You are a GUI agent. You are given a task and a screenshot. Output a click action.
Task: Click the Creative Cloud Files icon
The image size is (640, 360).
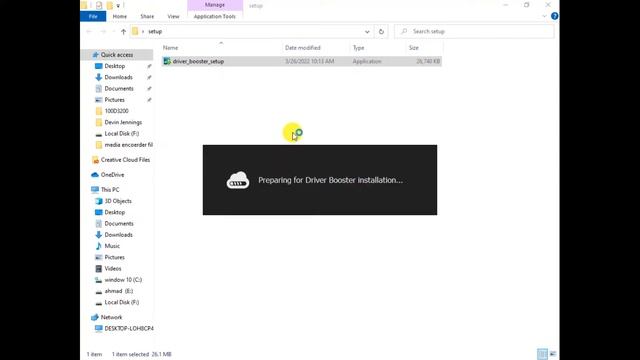coord(95,160)
